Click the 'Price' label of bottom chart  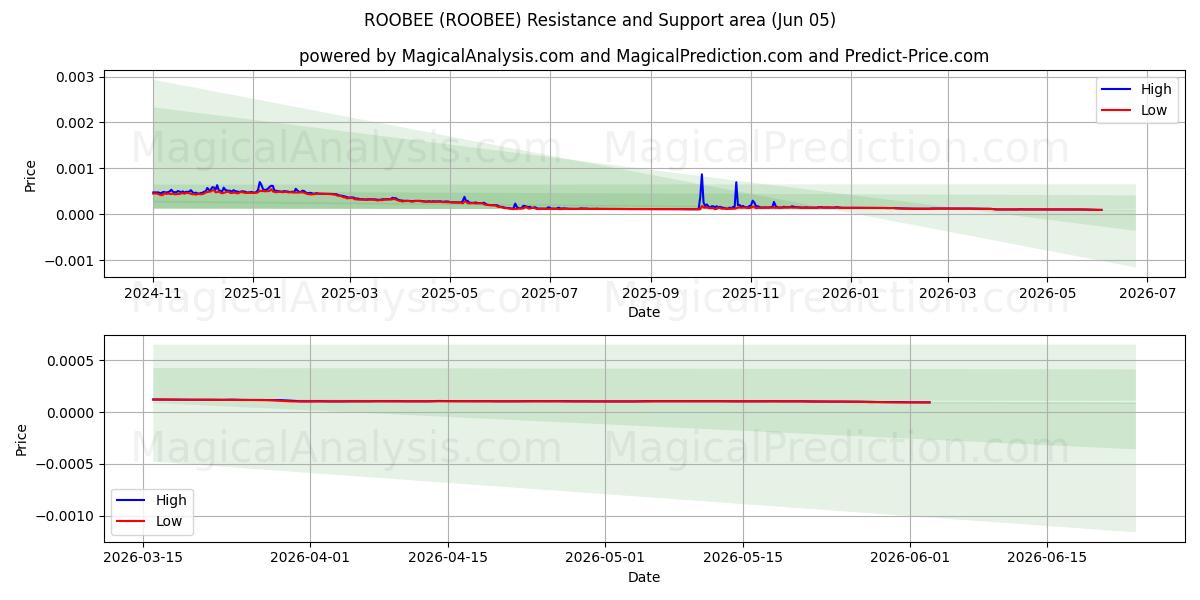(x=22, y=439)
